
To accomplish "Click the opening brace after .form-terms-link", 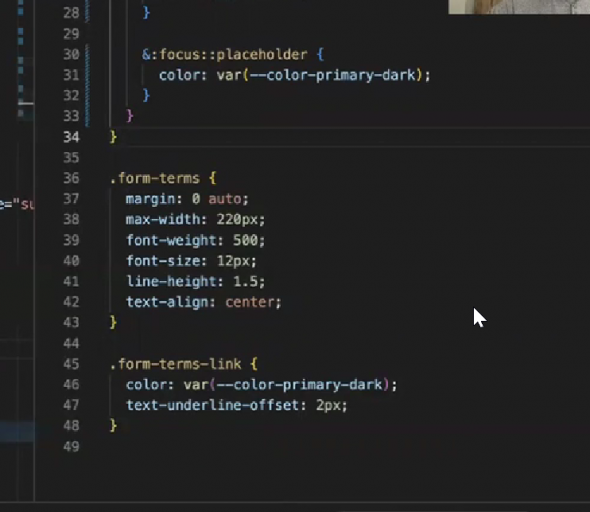I will (x=254, y=364).
